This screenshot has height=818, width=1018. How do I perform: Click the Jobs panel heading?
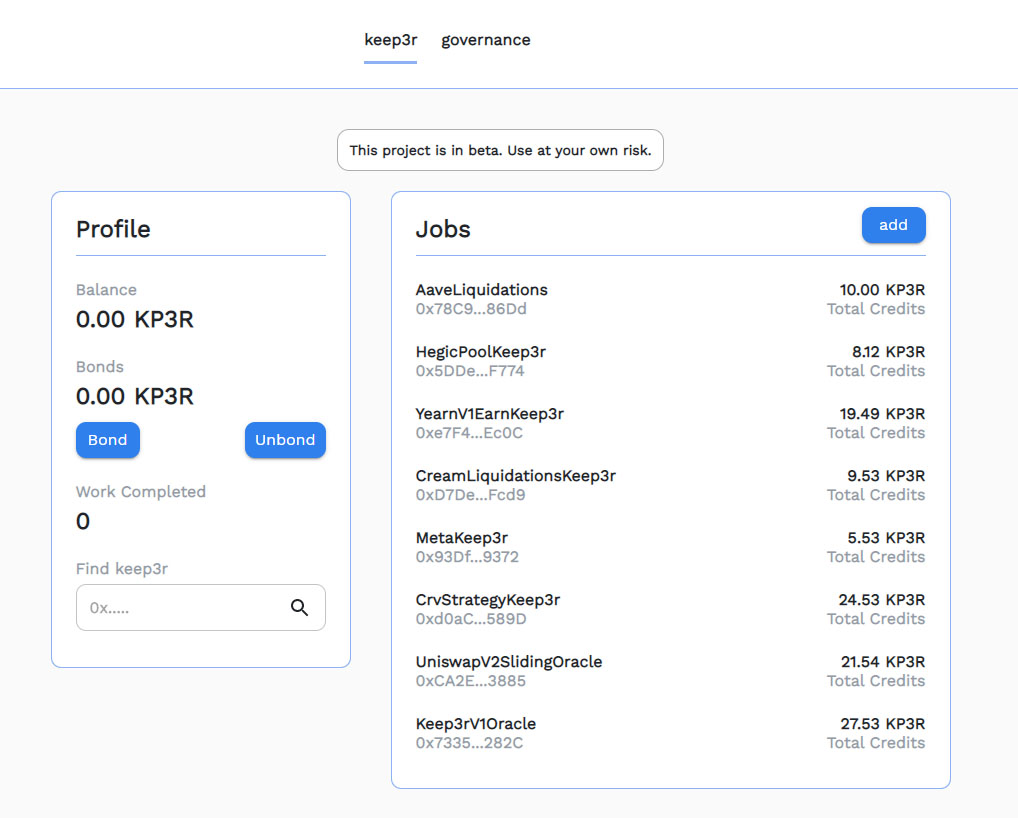click(442, 229)
